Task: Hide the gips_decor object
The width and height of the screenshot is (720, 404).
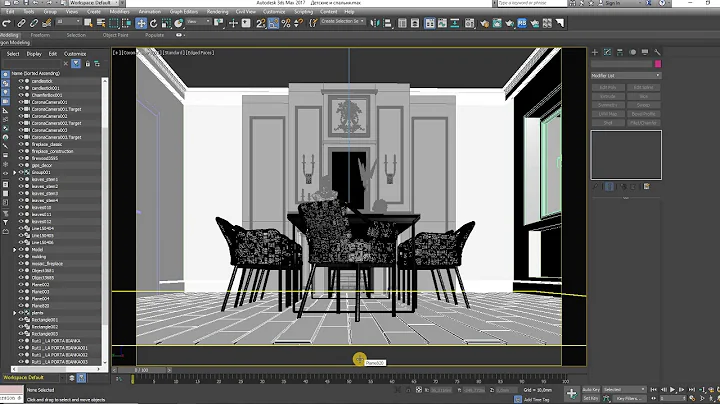Action: 21,165
